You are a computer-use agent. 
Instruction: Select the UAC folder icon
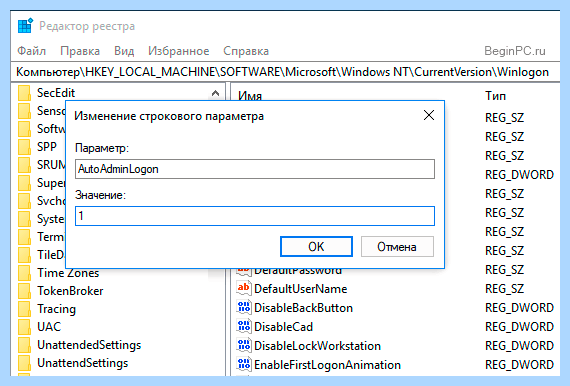[x=24, y=327]
